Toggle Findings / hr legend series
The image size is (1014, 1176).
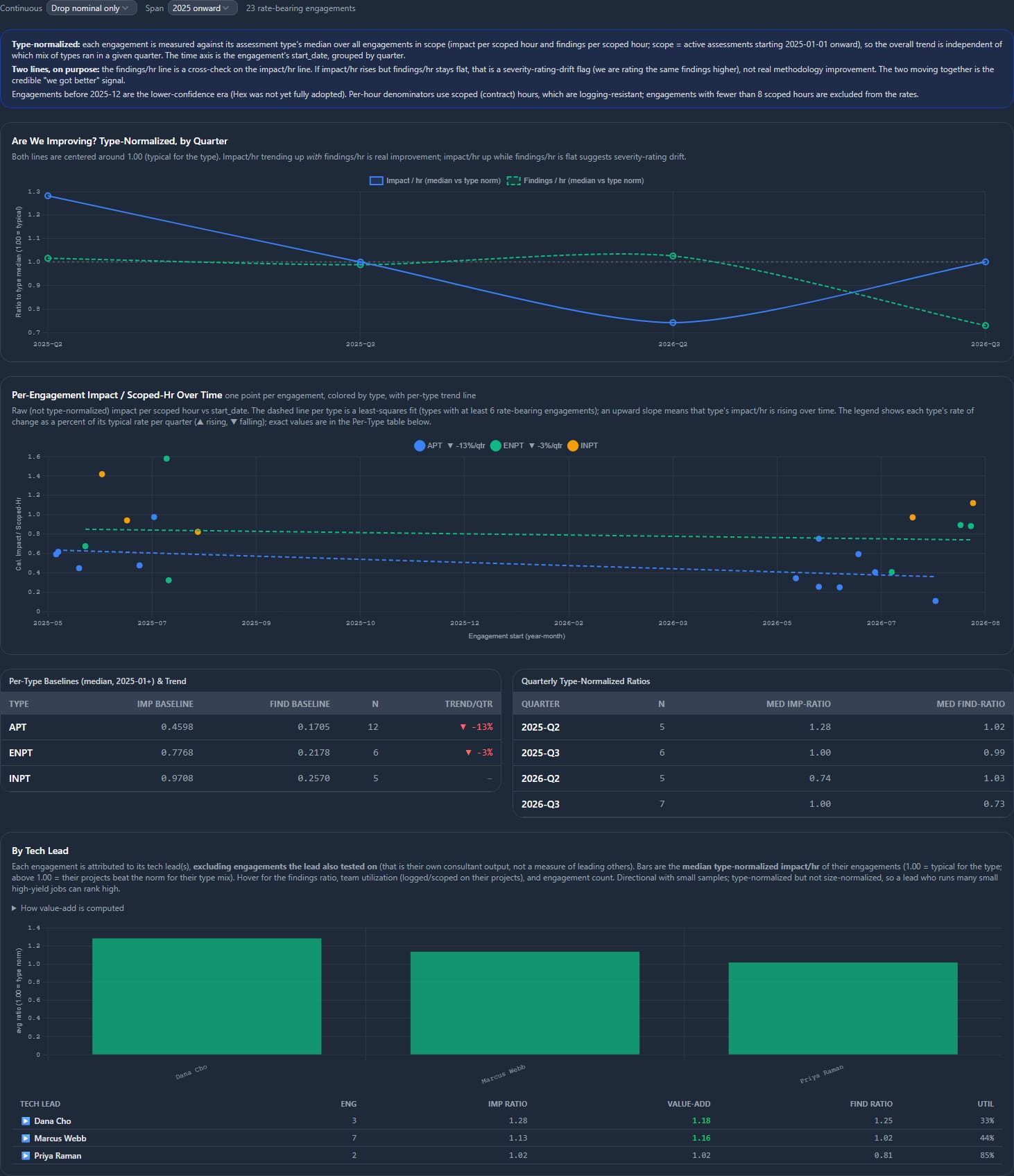576,180
